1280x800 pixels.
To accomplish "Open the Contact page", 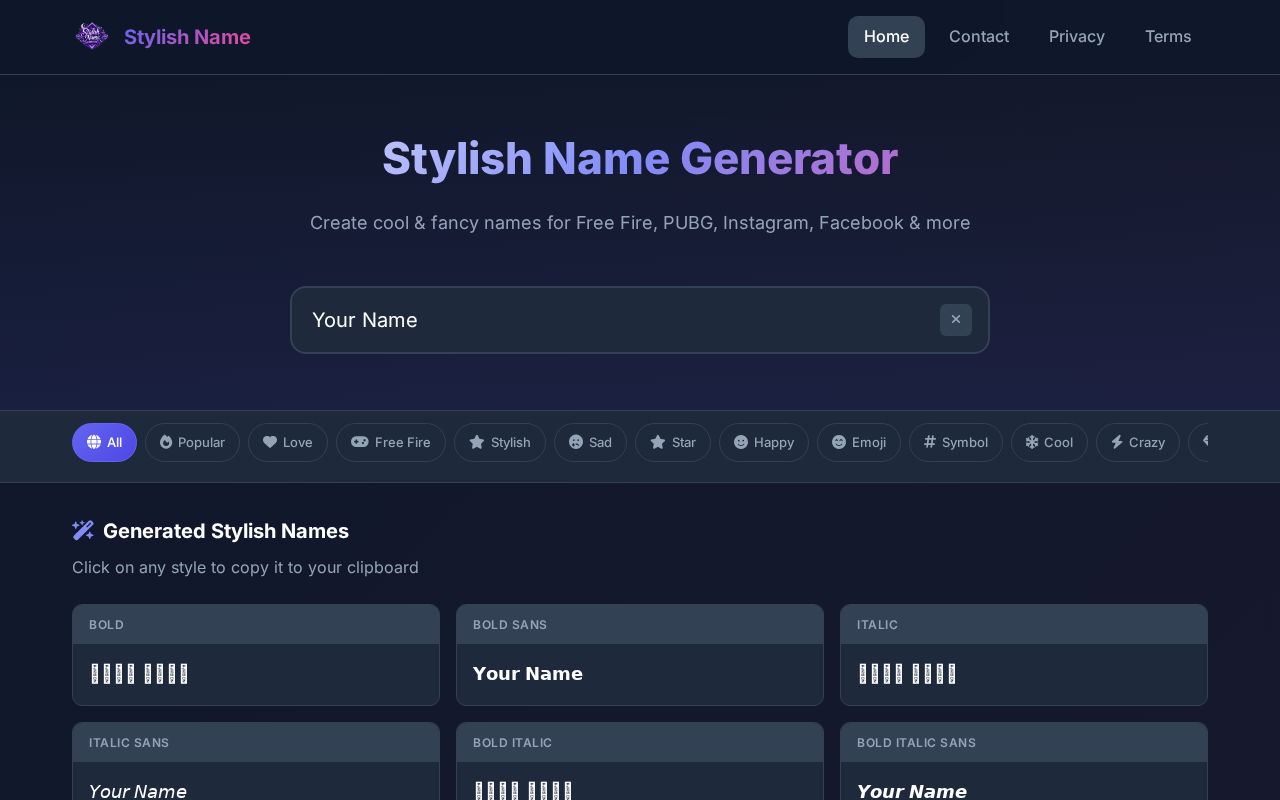I will pyautogui.click(x=979, y=37).
